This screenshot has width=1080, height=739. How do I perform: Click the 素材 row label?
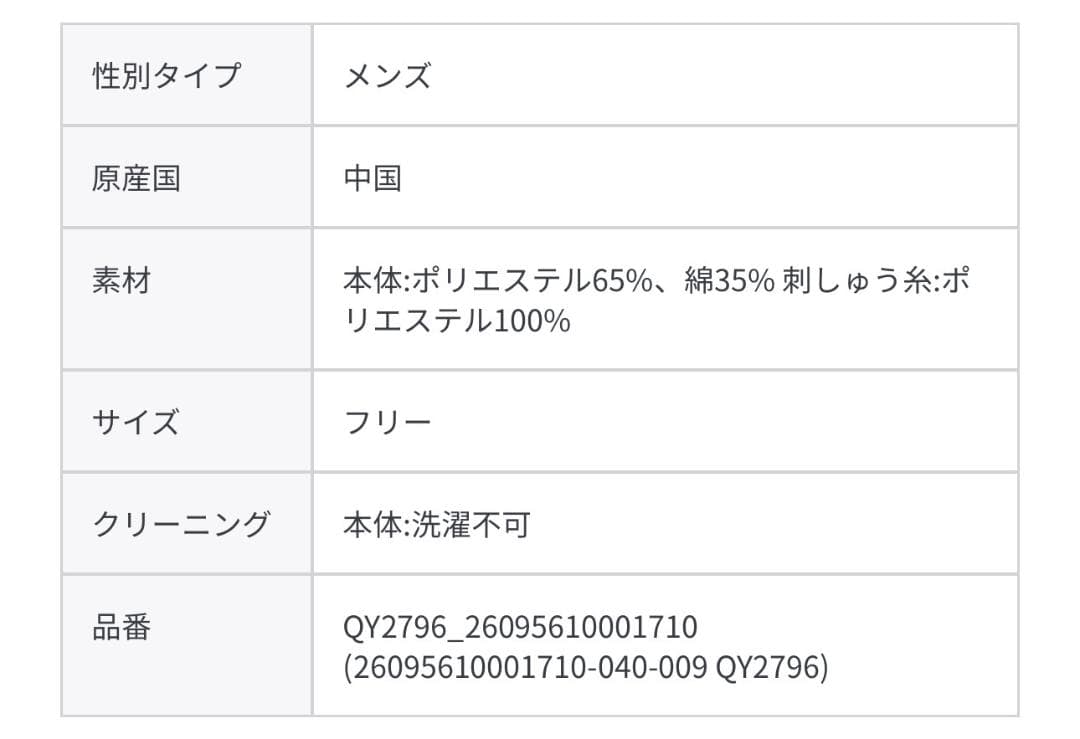pyautogui.click(x=121, y=281)
